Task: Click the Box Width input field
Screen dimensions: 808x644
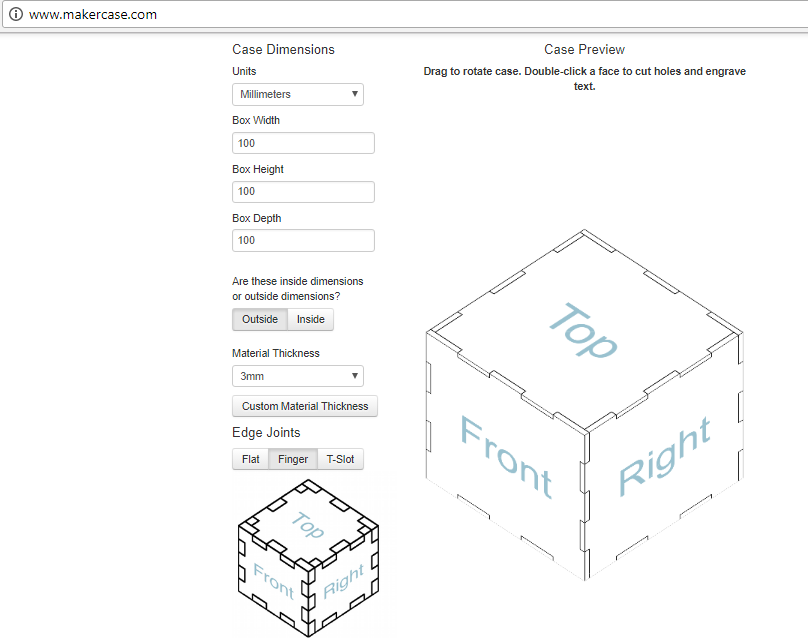Action: (x=303, y=143)
